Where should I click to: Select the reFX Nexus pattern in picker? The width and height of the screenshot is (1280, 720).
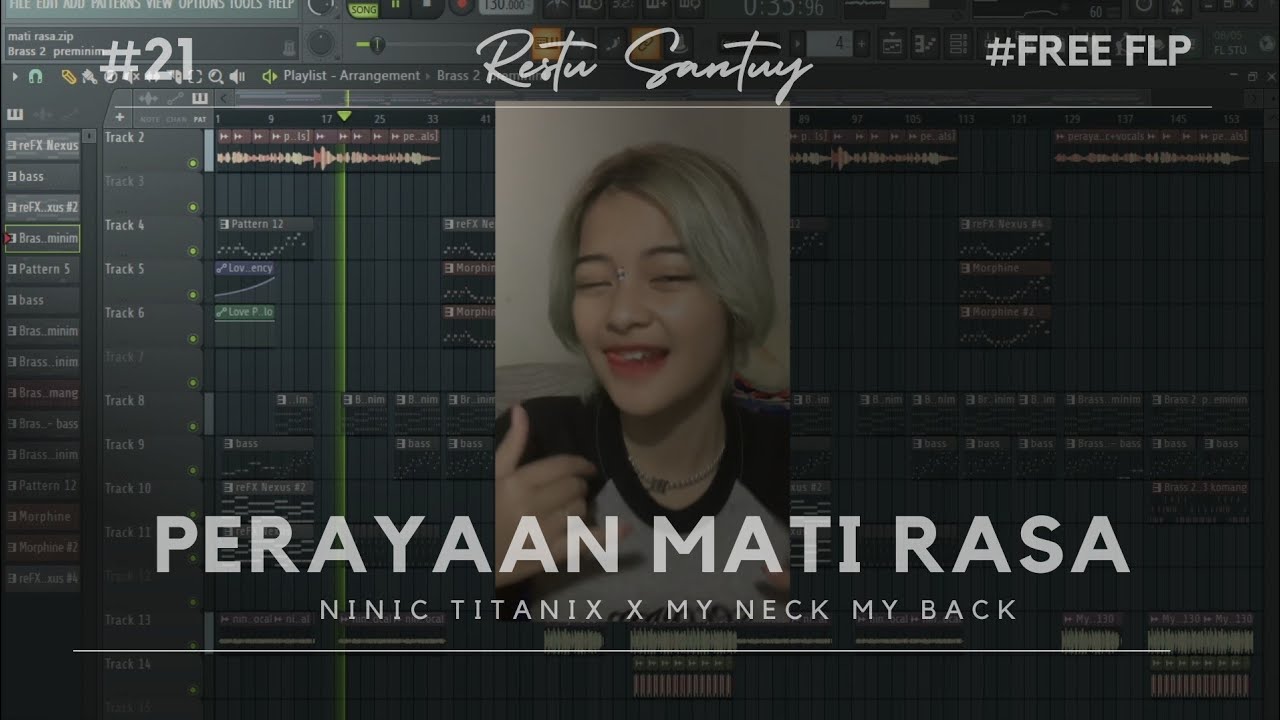(x=42, y=145)
